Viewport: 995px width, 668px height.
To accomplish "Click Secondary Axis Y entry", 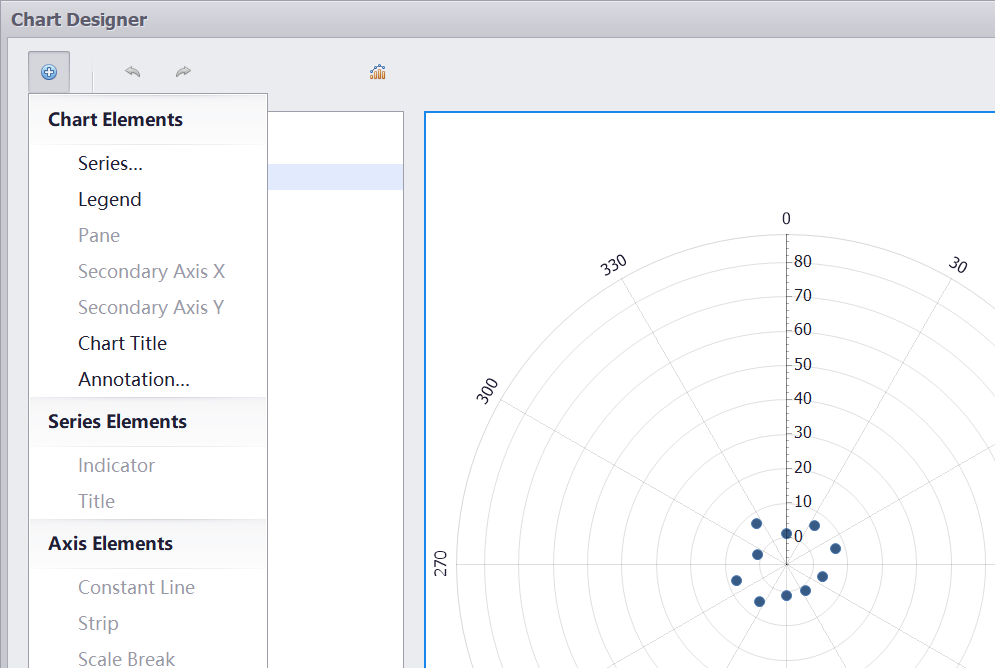I will coord(151,308).
